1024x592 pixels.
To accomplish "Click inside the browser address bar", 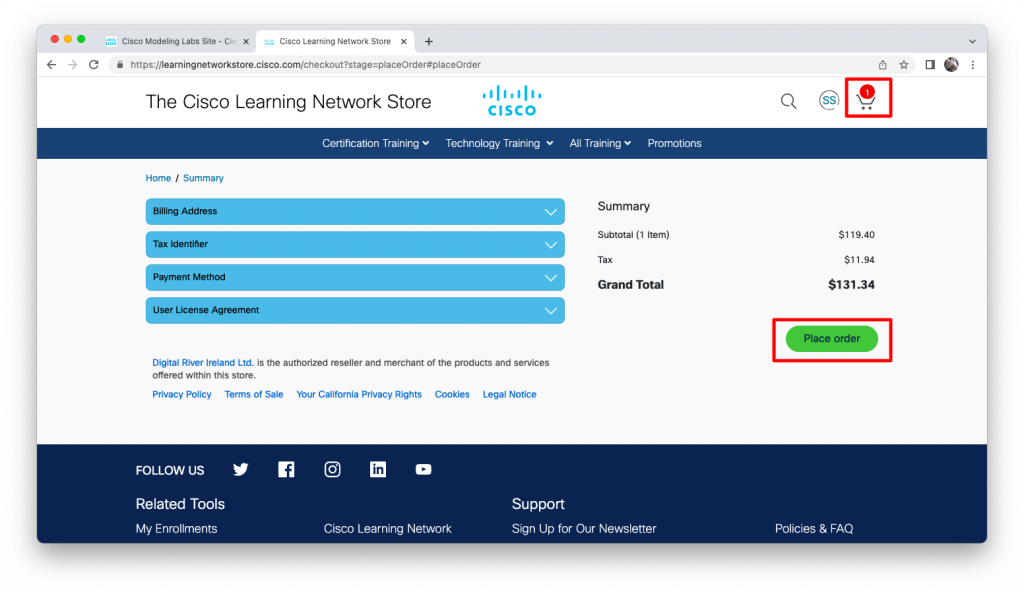I will coord(400,63).
